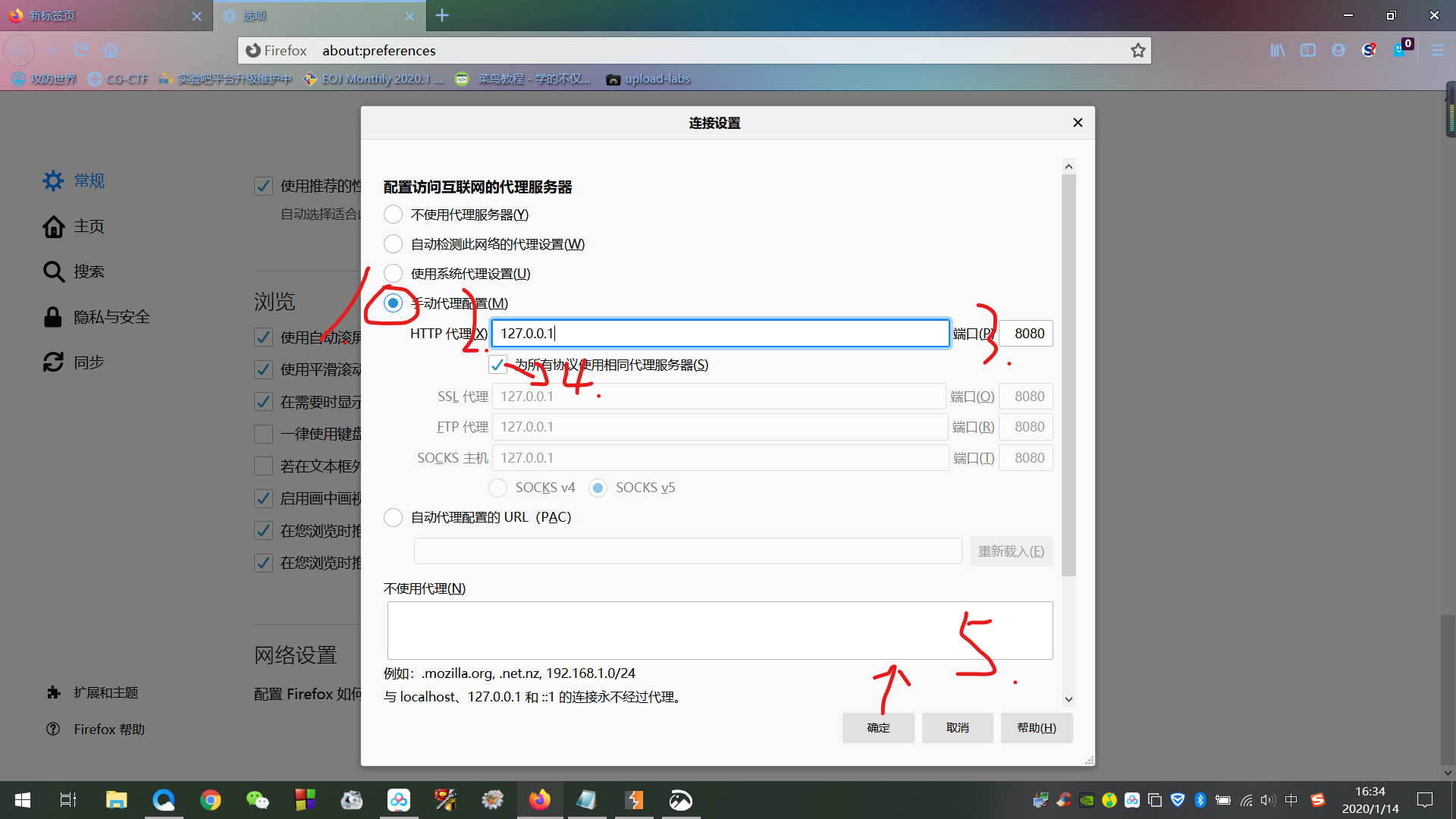The width and height of the screenshot is (1456, 819).
Task: Click the reload page icon
Action: click(x=80, y=50)
